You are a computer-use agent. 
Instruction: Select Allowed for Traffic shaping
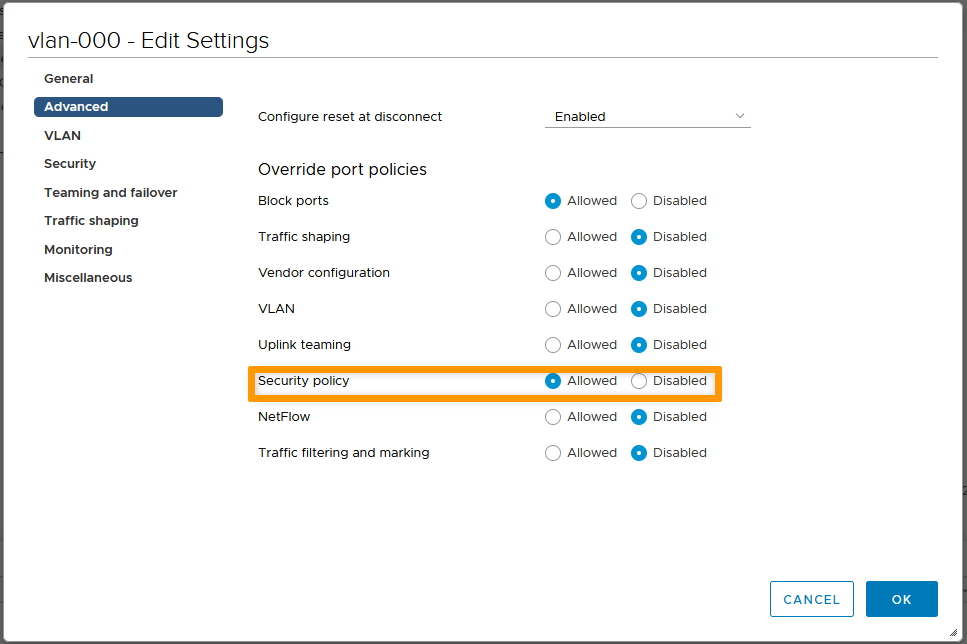tap(553, 237)
